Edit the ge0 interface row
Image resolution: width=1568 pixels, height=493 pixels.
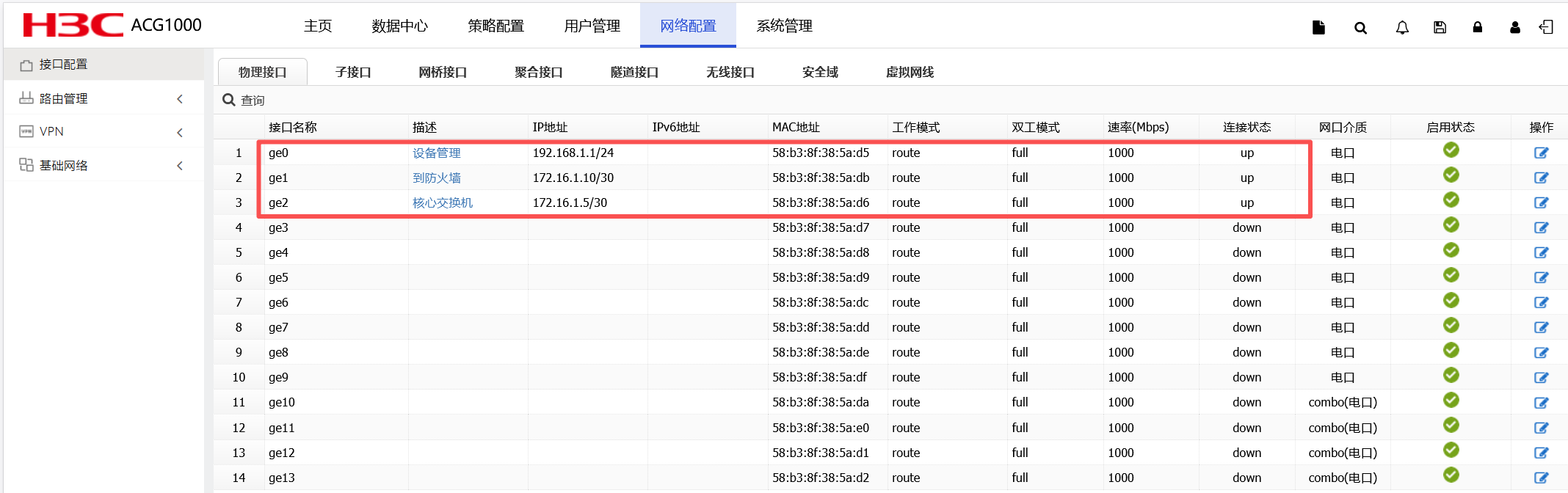[x=1541, y=153]
